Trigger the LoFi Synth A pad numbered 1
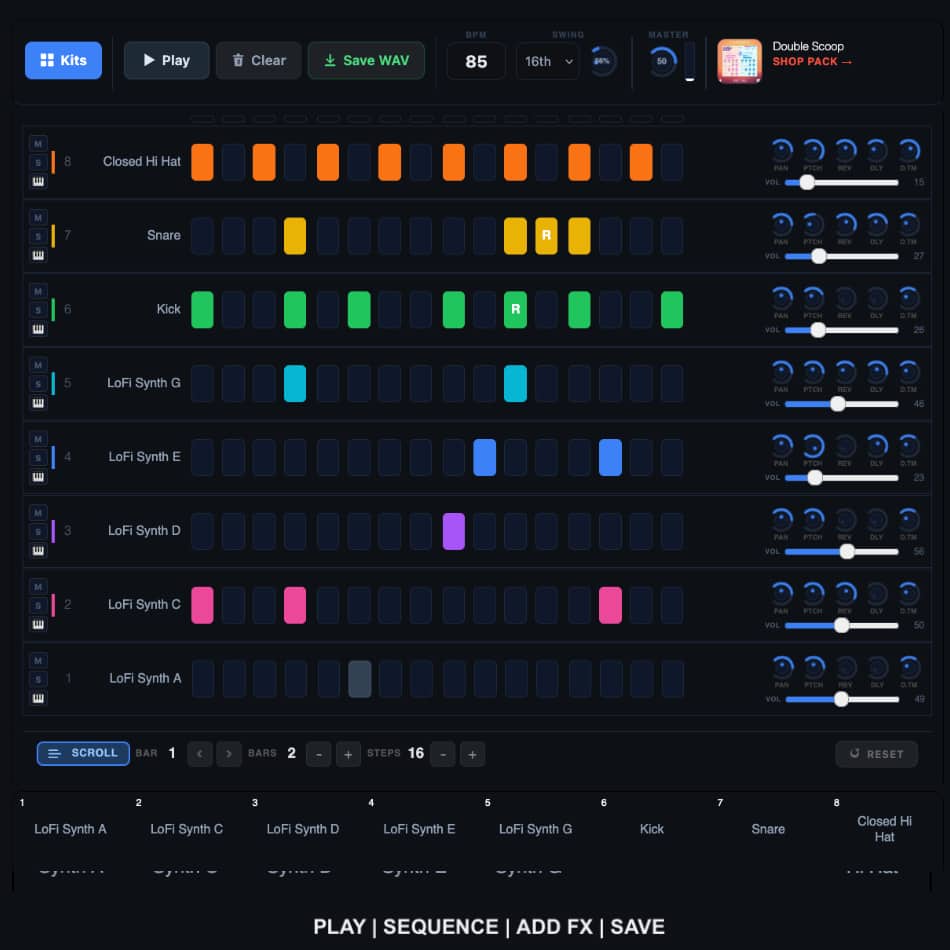950x950 pixels. click(70, 829)
